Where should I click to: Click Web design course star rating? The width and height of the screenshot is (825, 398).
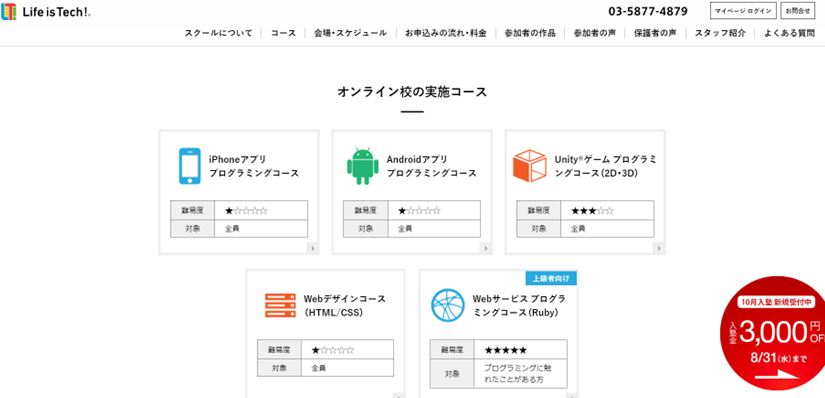pyautogui.click(x=333, y=350)
